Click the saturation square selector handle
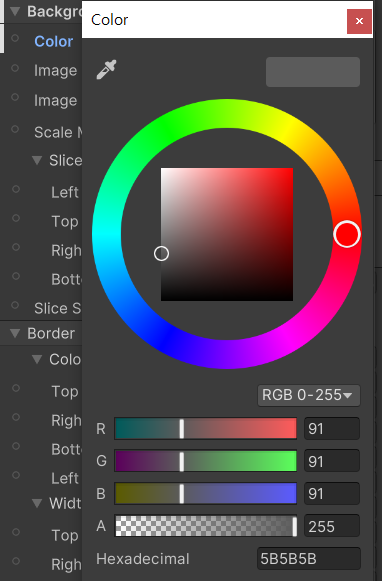The width and height of the screenshot is (382, 581). [x=161, y=253]
